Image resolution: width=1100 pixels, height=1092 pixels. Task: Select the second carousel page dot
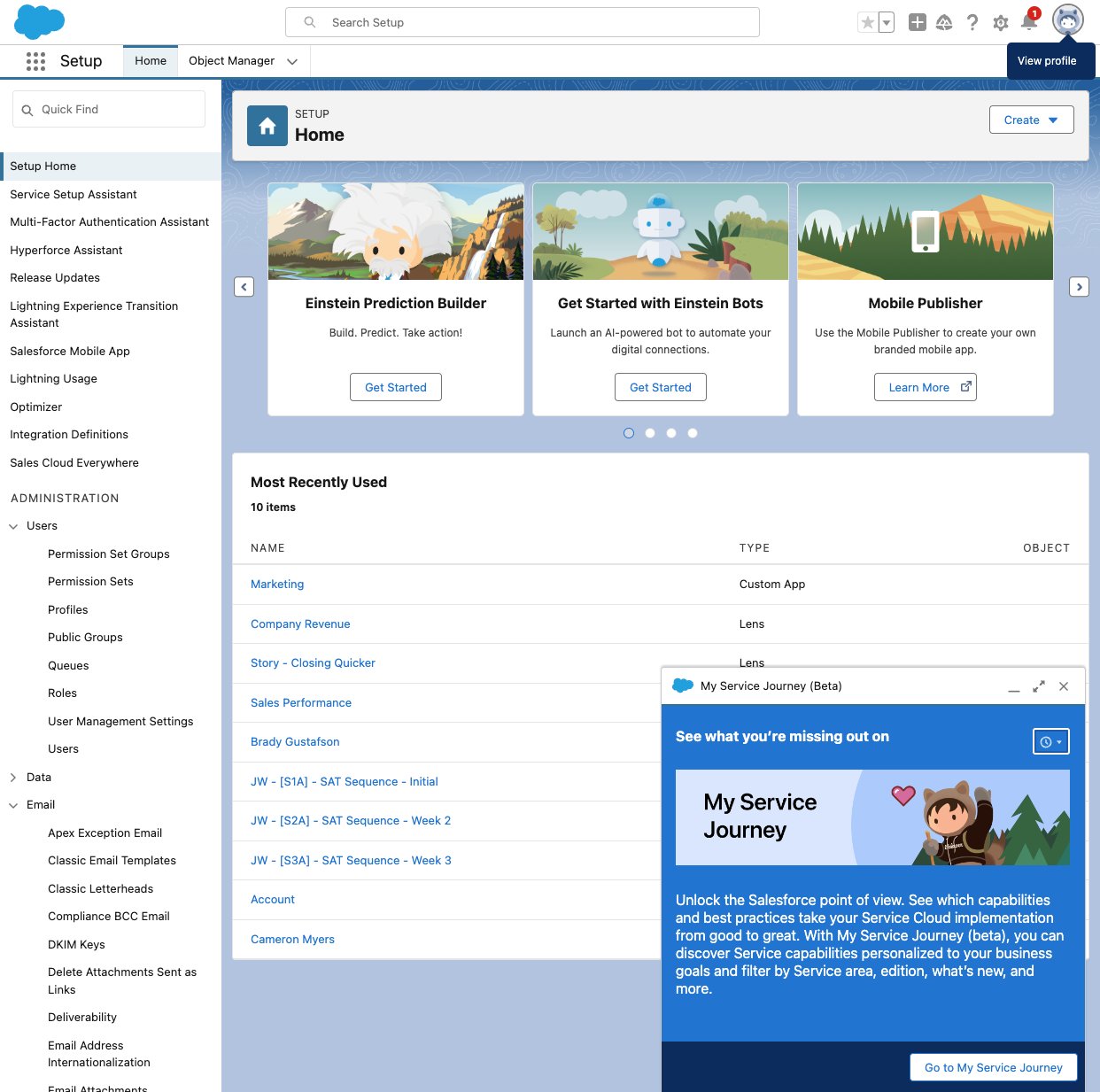tap(650, 433)
